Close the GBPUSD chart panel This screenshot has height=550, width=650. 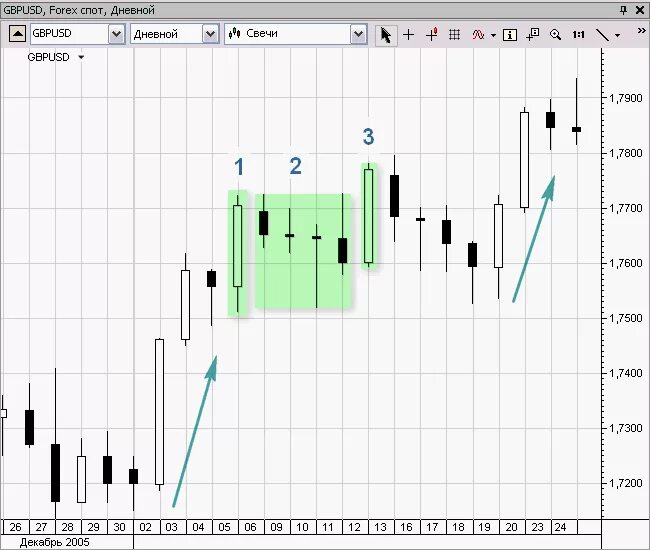tap(640, 10)
